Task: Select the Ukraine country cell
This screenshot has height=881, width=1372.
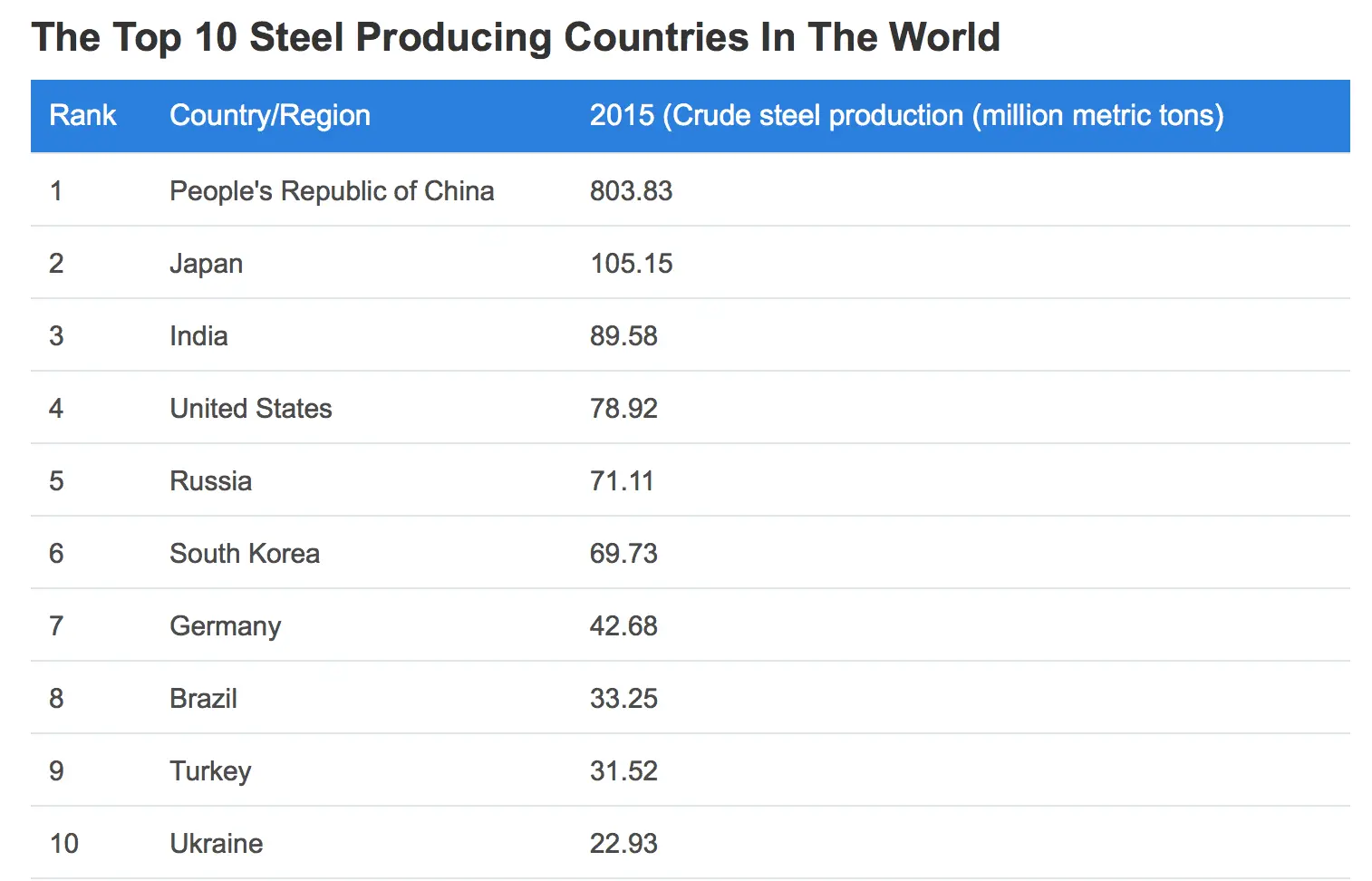Action: tap(217, 844)
